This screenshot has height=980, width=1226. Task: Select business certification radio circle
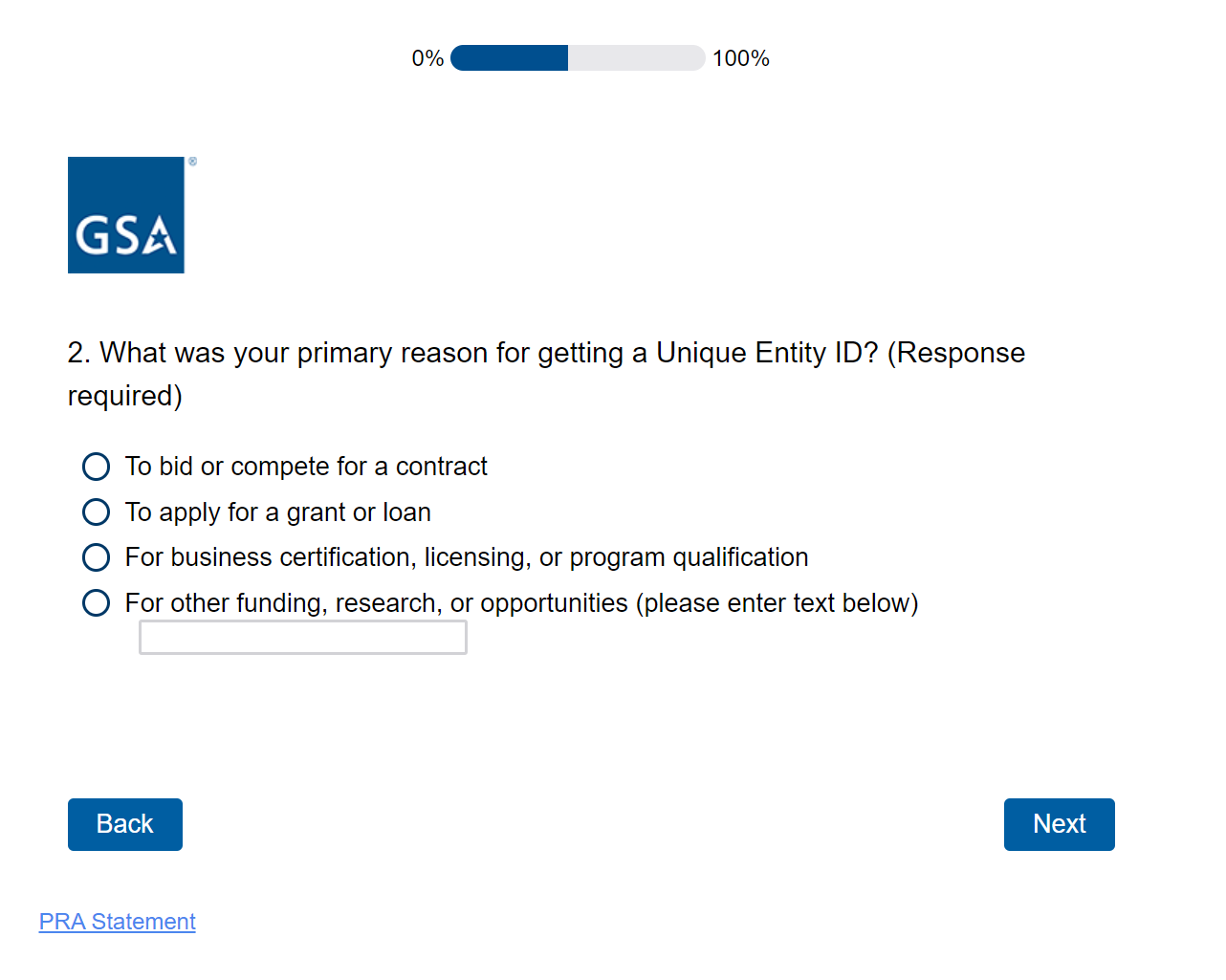pos(96,557)
